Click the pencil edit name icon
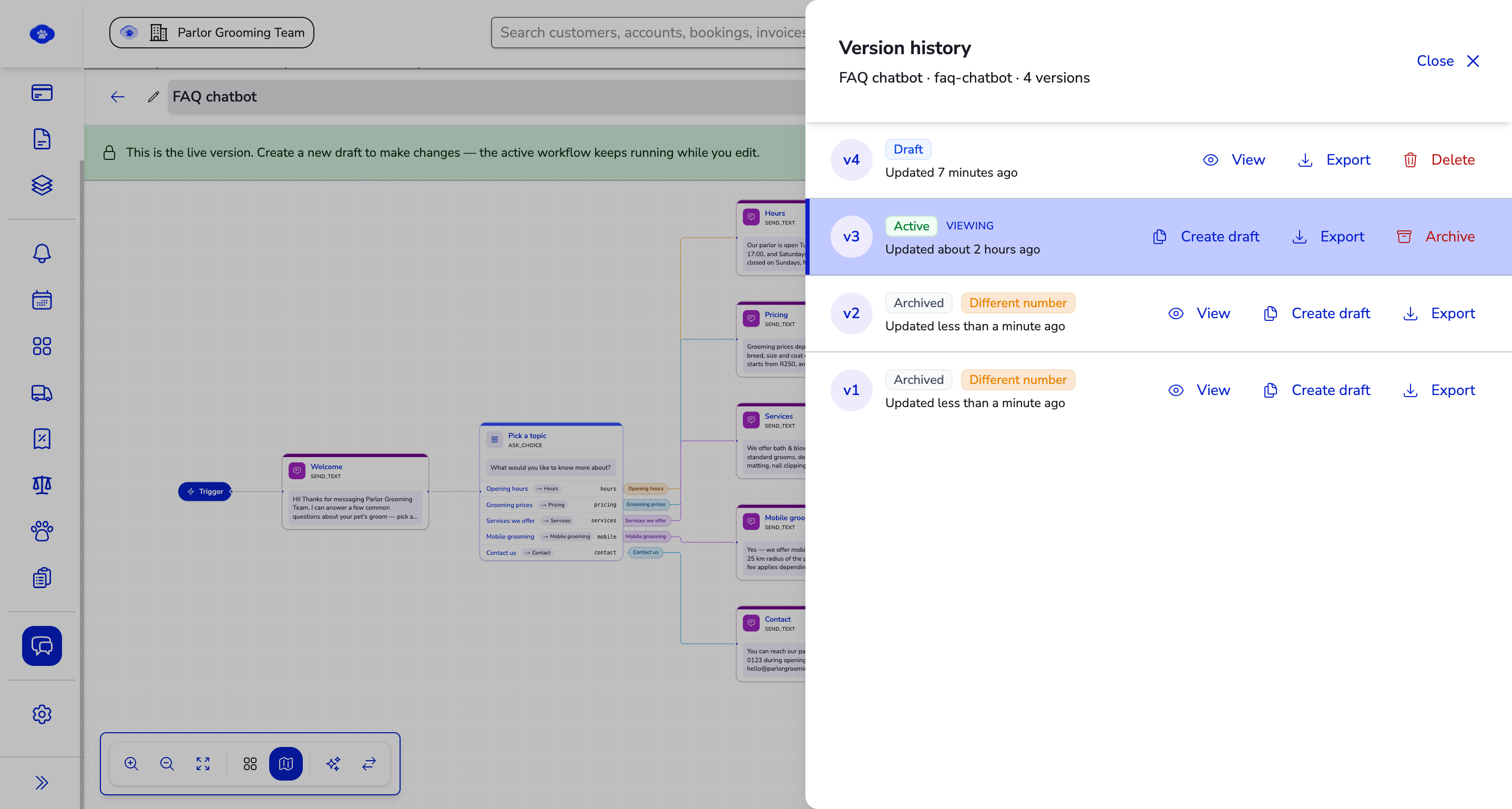 coord(153,97)
